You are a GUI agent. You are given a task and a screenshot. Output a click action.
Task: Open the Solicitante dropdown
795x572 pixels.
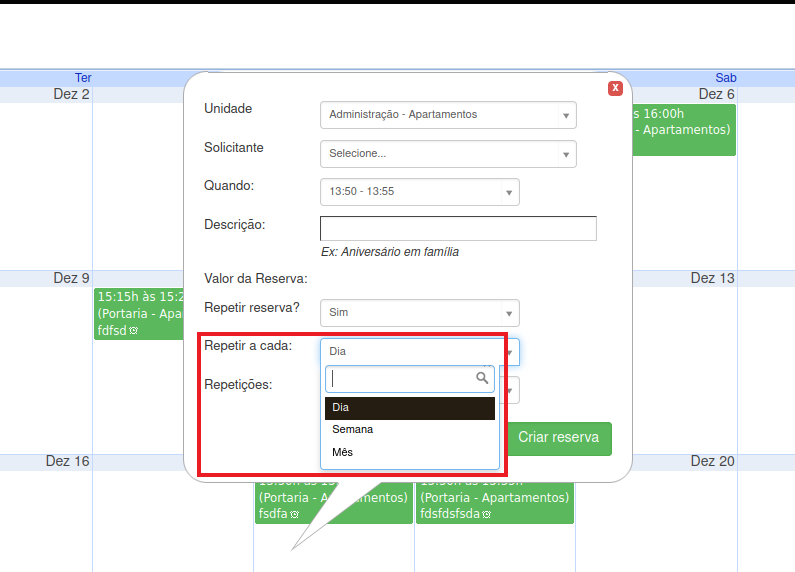pos(448,154)
